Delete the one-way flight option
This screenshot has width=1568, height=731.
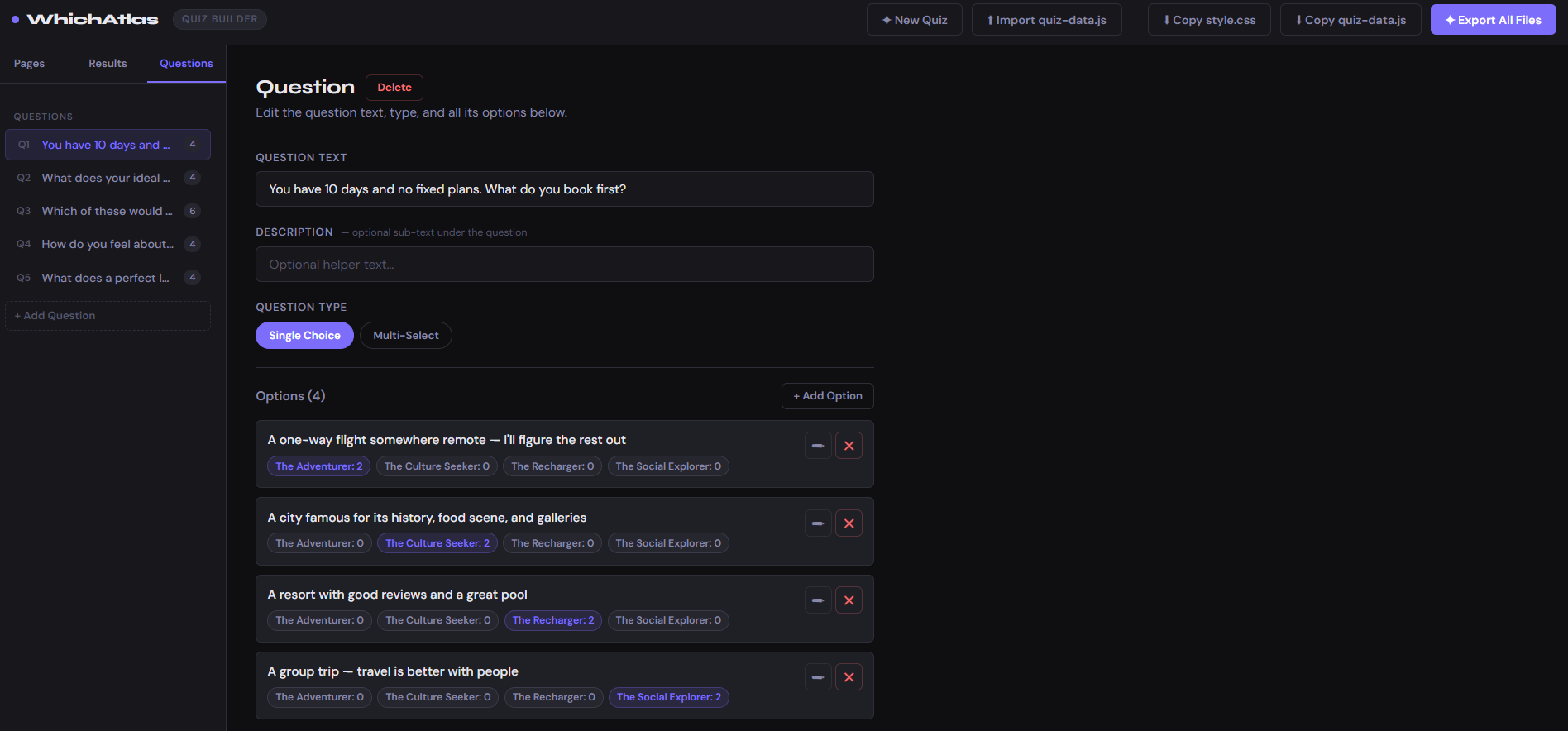pyautogui.click(x=849, y=446)
